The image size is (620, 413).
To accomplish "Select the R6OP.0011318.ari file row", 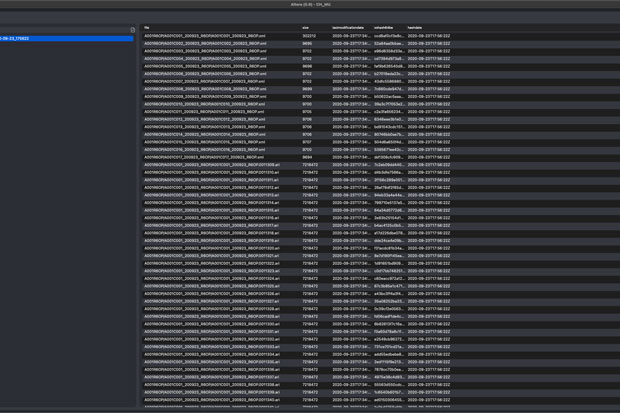I will pos(381,233).
